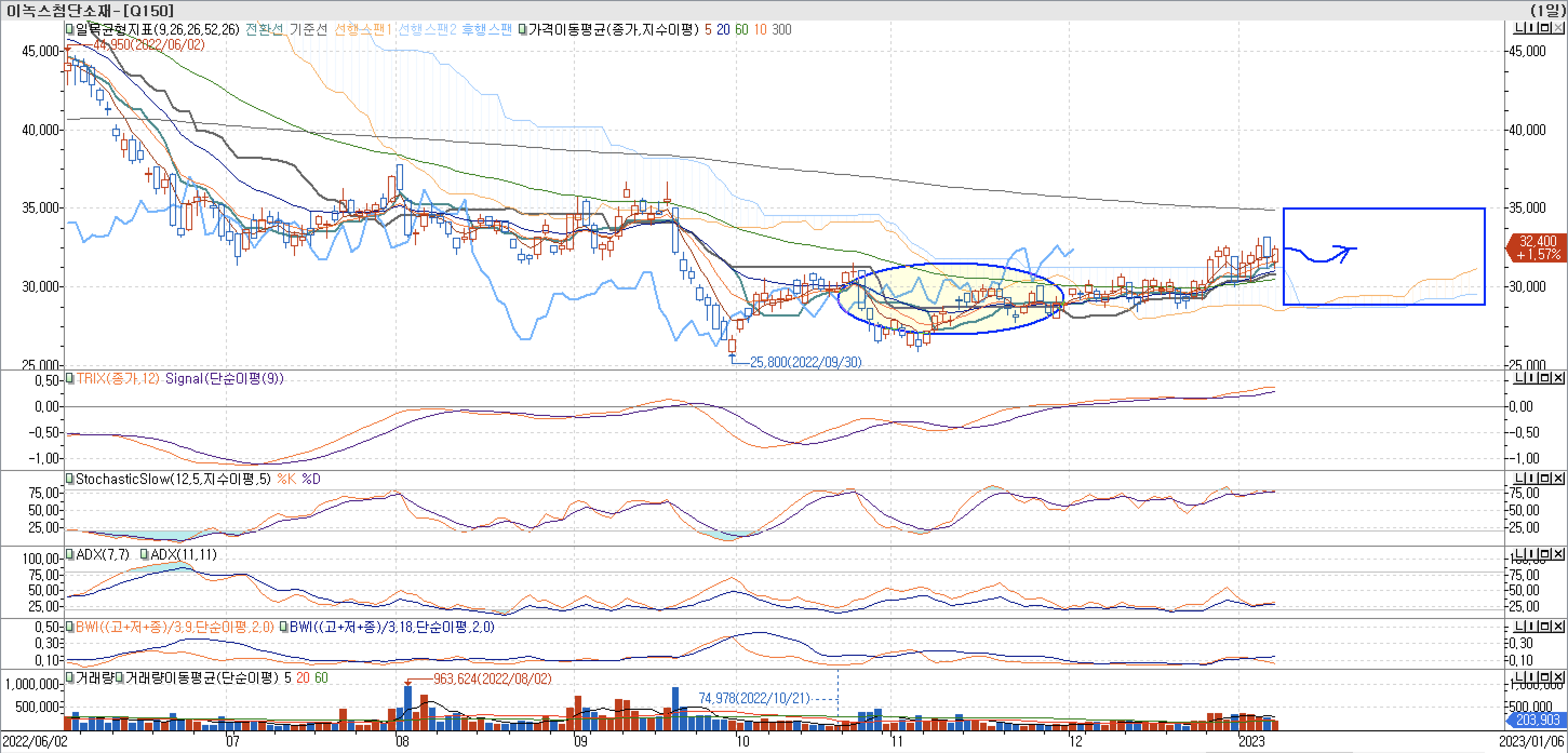Click the 선행스팬1 legend label

[363, 29]
